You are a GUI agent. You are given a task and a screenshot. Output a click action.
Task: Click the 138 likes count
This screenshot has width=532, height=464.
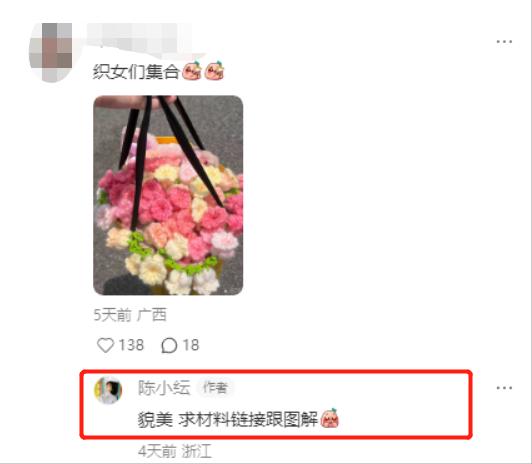coord(131,345)
